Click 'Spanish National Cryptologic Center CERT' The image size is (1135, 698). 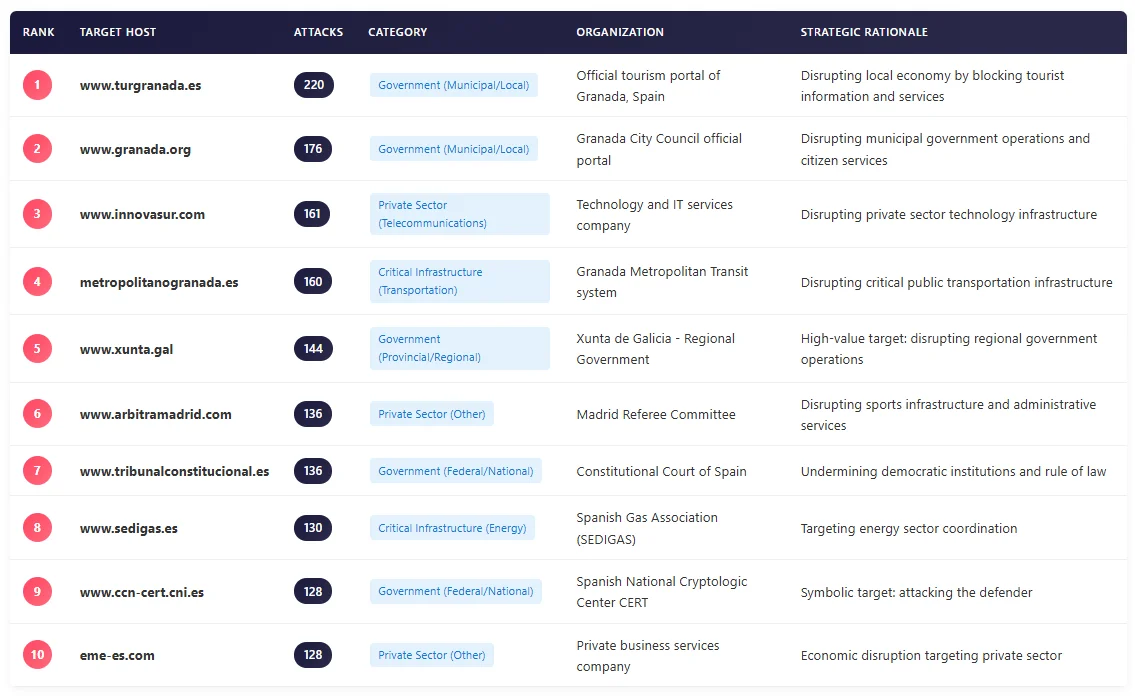coord(662,592)
